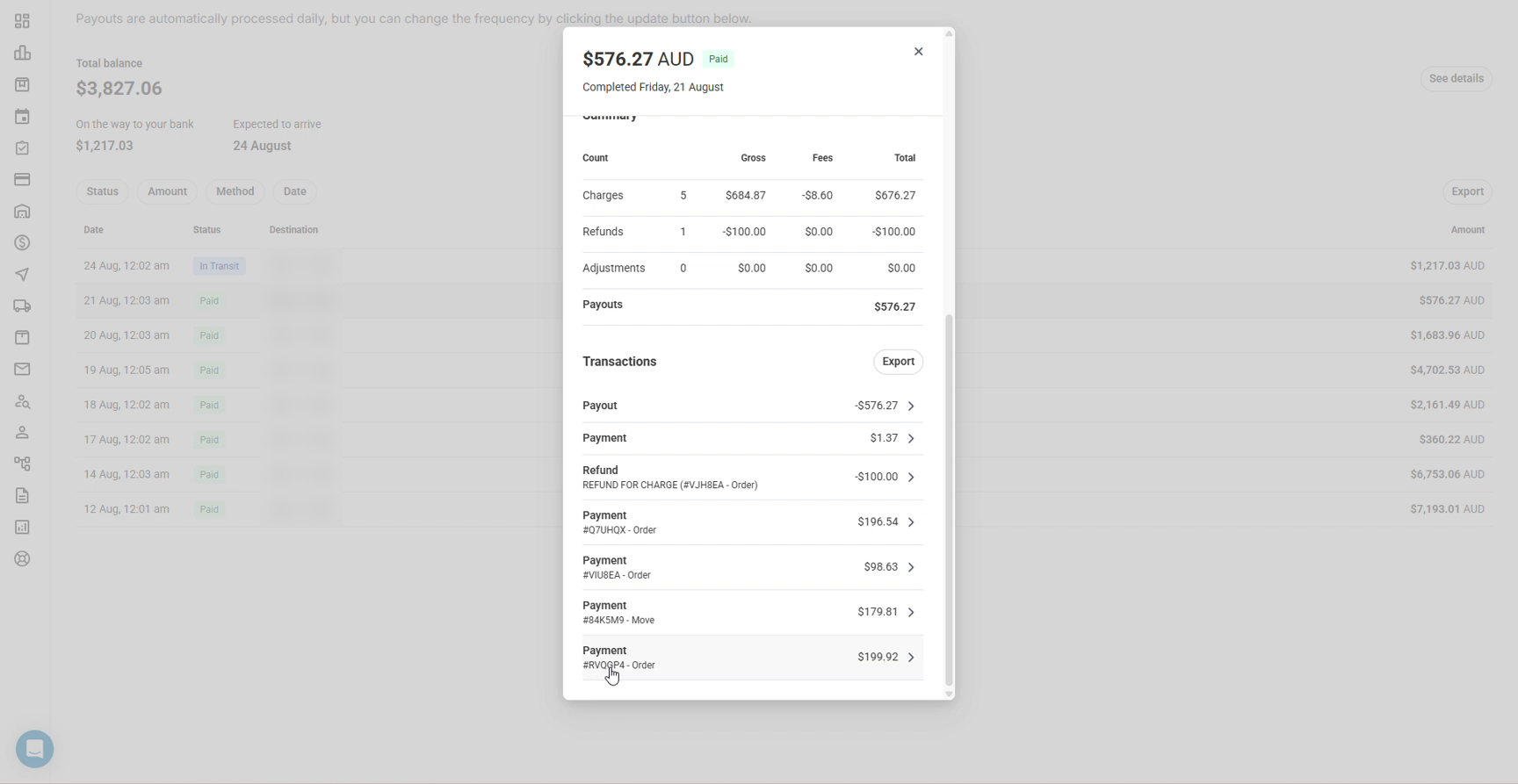Open the calendar icon in sidebar
The image size is (1518, 784).
point(22,116)
